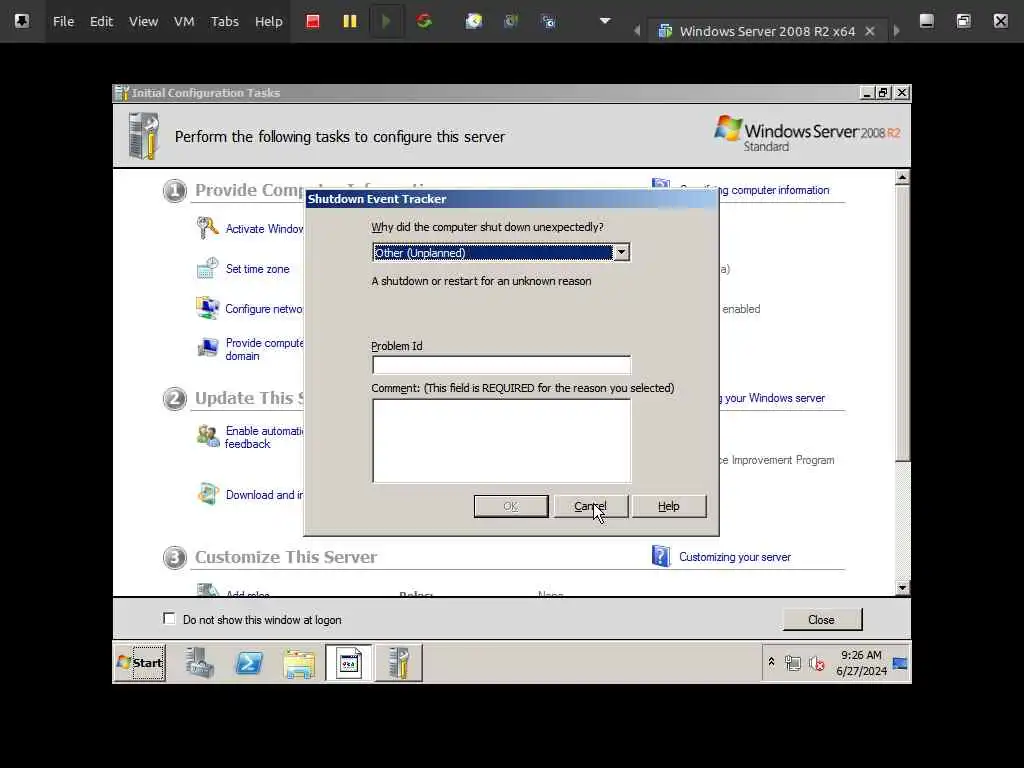
Task: Click the Comment text area
Action: click(x=502, y=441)
